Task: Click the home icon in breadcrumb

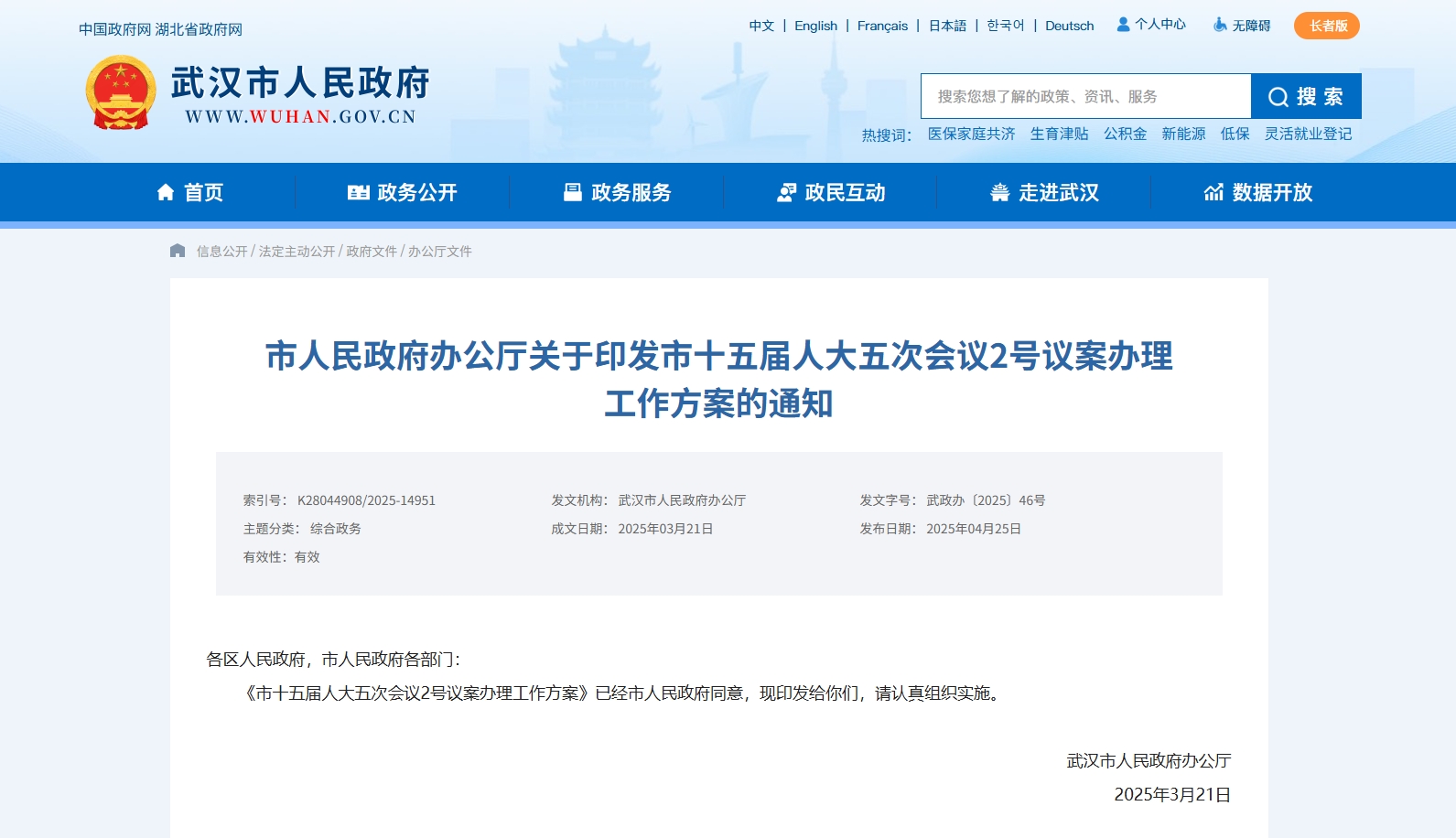Action: (178, 251)
